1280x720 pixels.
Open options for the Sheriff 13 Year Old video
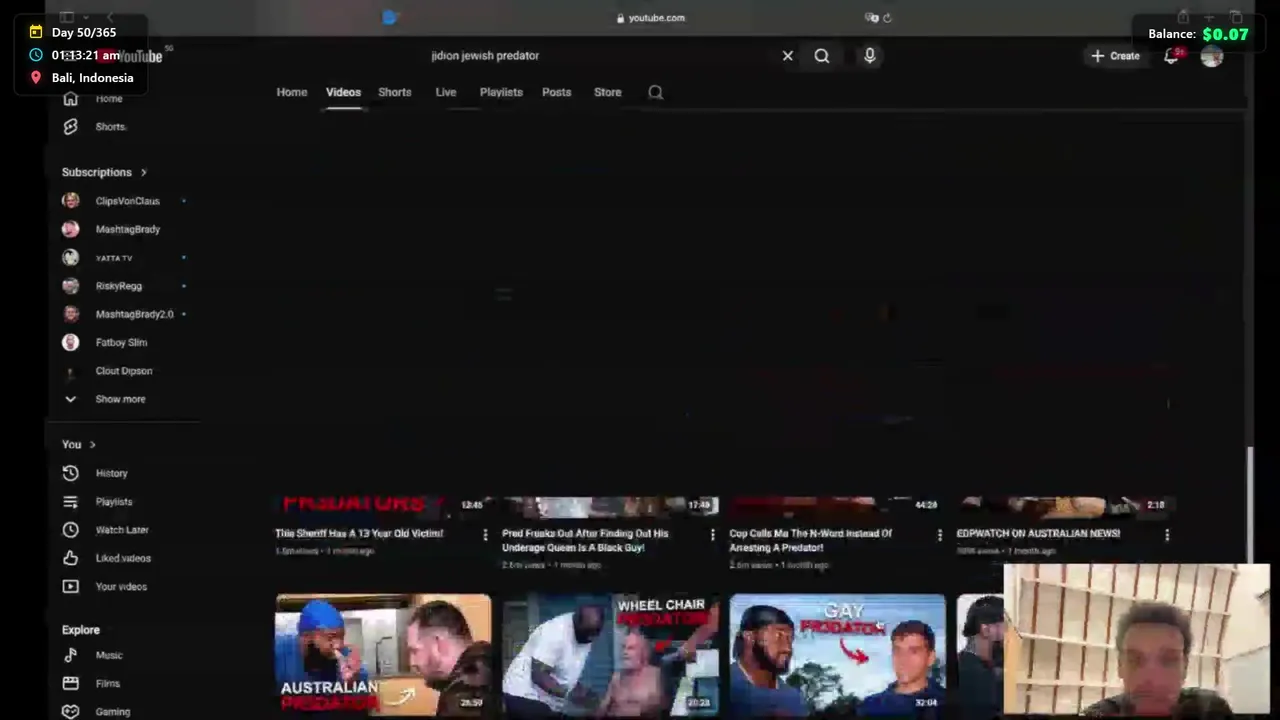pos(485,535)
